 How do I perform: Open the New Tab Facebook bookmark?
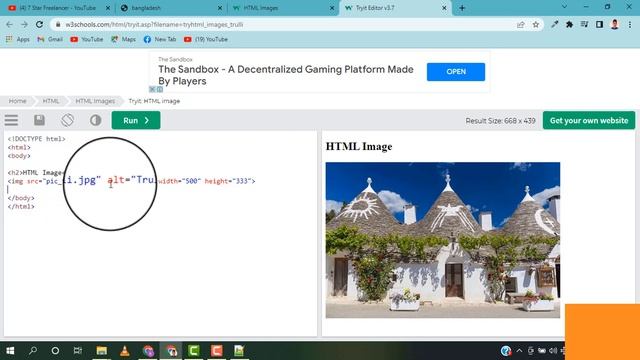160,39
